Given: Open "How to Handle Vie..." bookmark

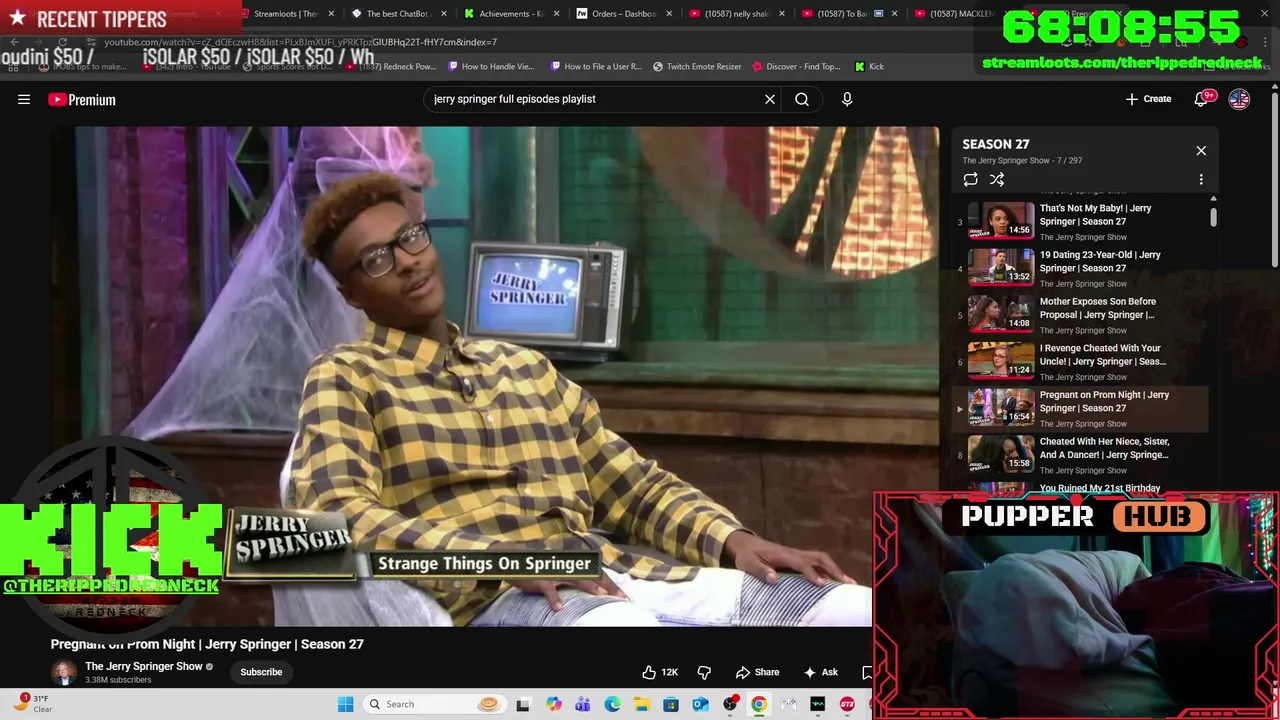Looking at the screenshot, I should click(491, 66).
